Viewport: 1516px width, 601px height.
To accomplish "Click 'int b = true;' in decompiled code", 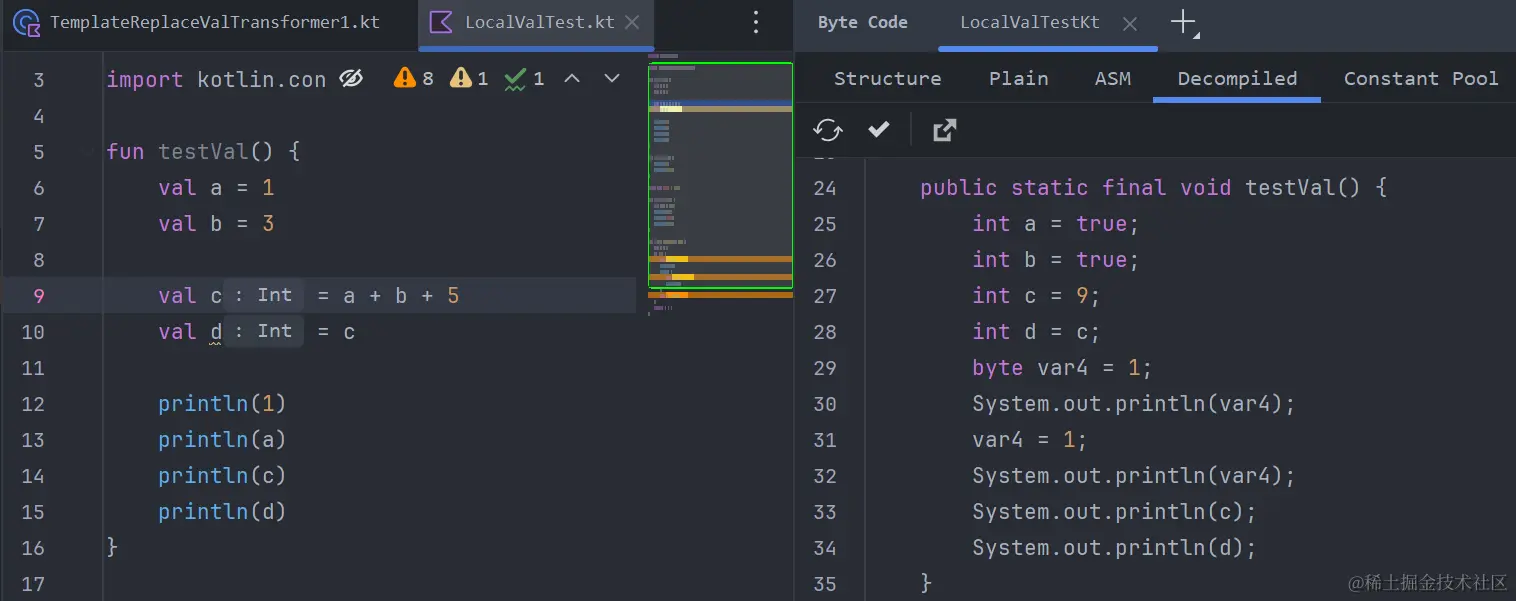I will click(1056, 259).
